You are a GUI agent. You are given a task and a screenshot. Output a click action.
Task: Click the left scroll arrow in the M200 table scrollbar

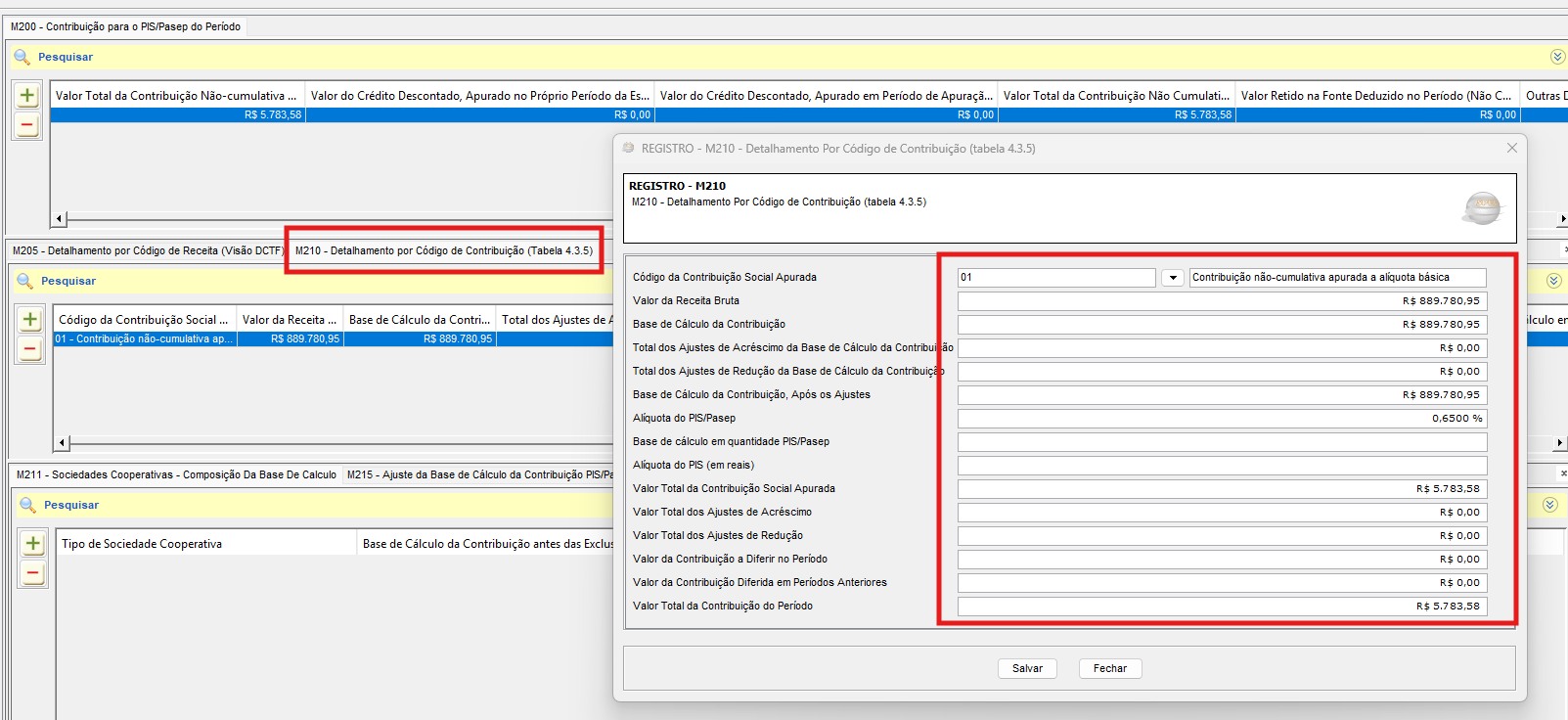point(60,219)
